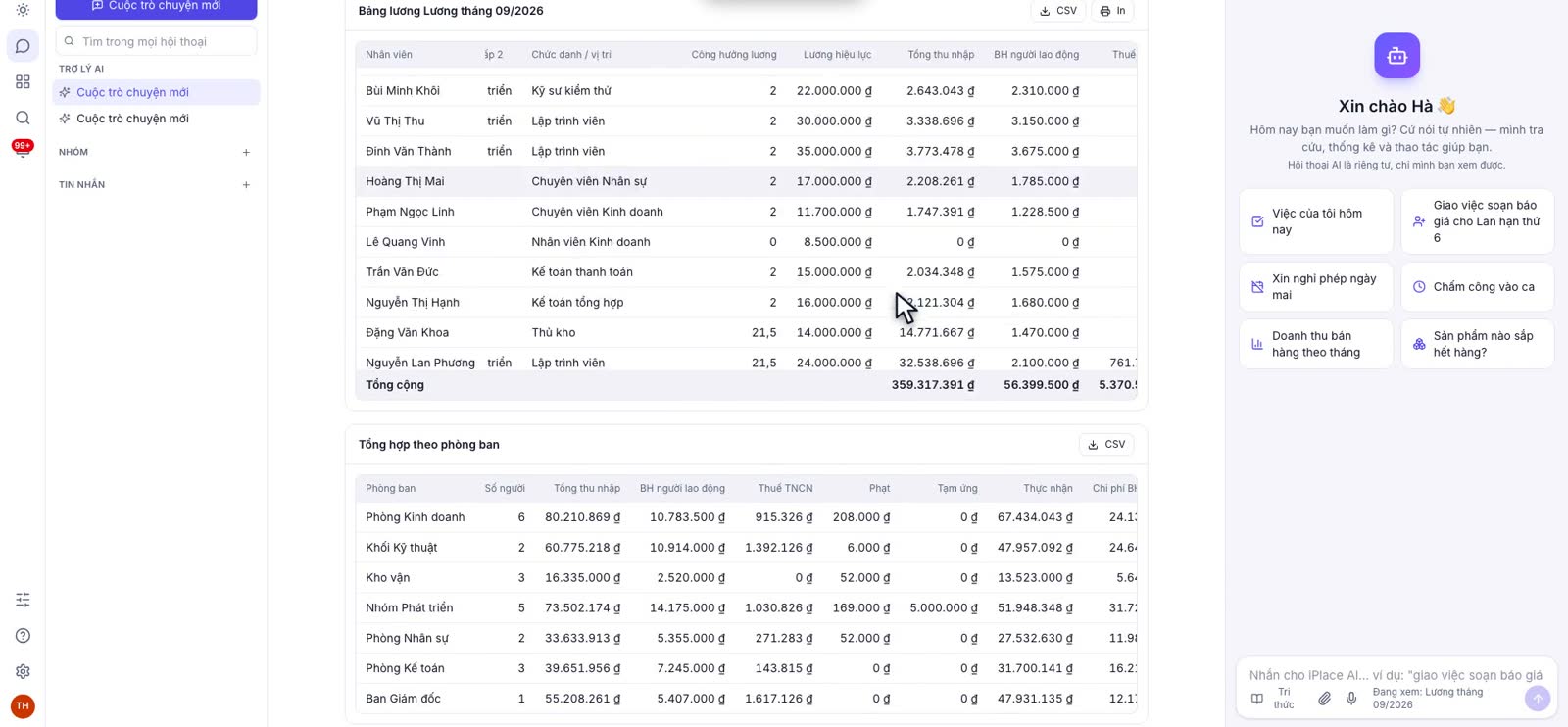This screenshot has height=727, width=1568.
Task: Choose Việc của tôi hôm nay suggestion
Action: [1316, 221]
